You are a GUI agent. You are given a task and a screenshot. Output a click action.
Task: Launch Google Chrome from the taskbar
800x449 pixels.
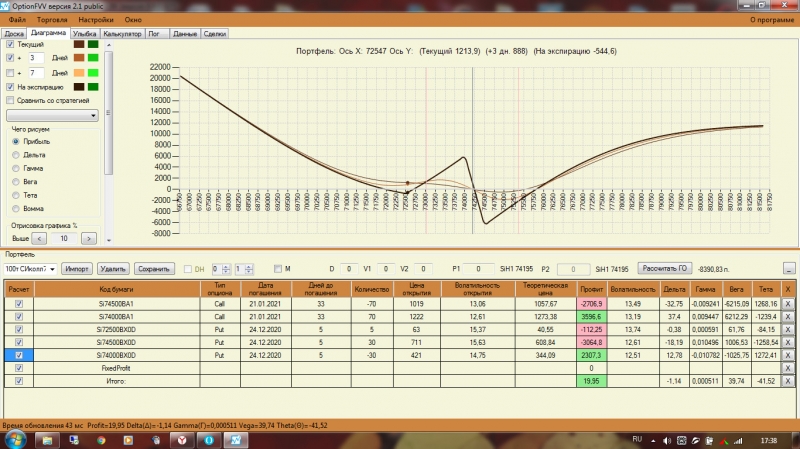pyautogui.click(x=101, y=440)
